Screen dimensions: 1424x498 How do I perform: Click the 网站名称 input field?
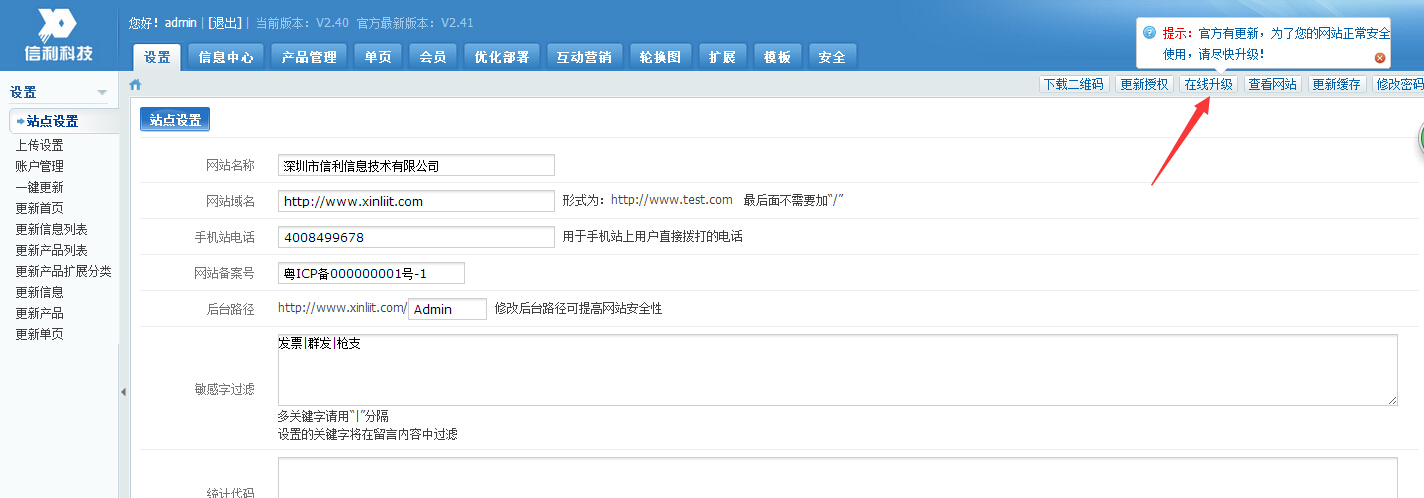pos(416,166)
